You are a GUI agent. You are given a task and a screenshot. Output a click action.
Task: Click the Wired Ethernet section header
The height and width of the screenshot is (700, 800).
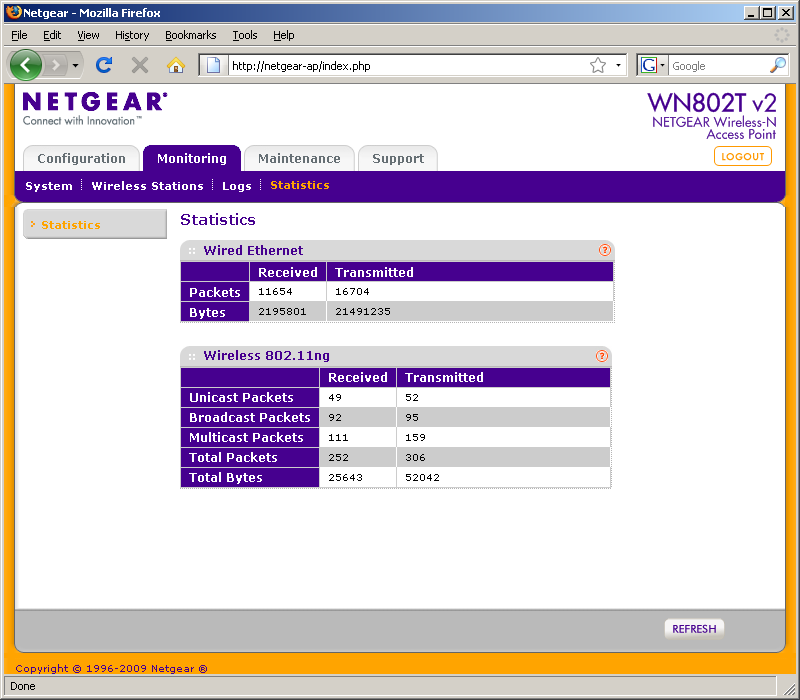coord(397,251)
